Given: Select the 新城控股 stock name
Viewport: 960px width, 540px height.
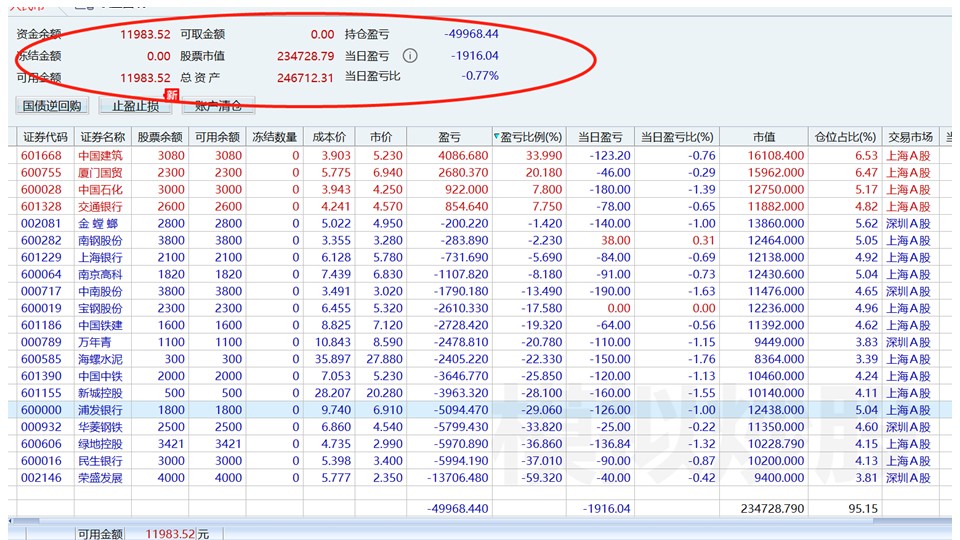Looking at the screenshot, I should coord(100,393).
